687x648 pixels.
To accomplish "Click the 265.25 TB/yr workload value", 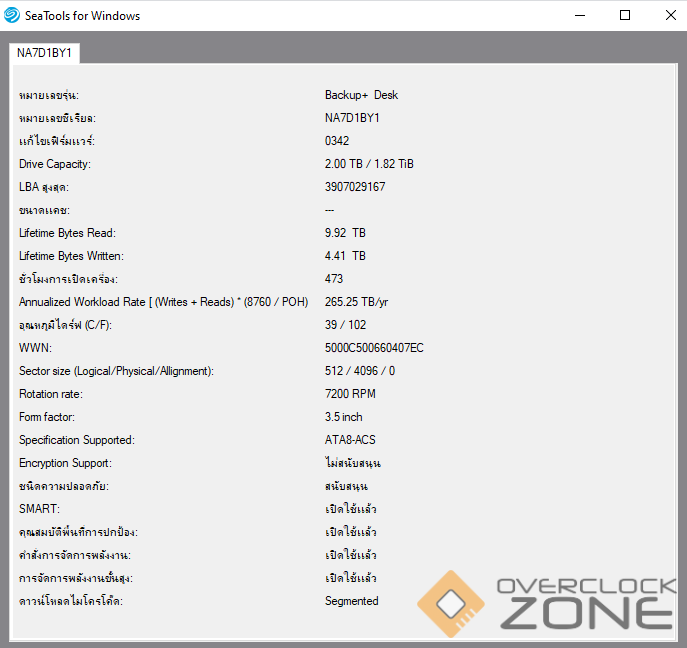I will tap(356, 302).
